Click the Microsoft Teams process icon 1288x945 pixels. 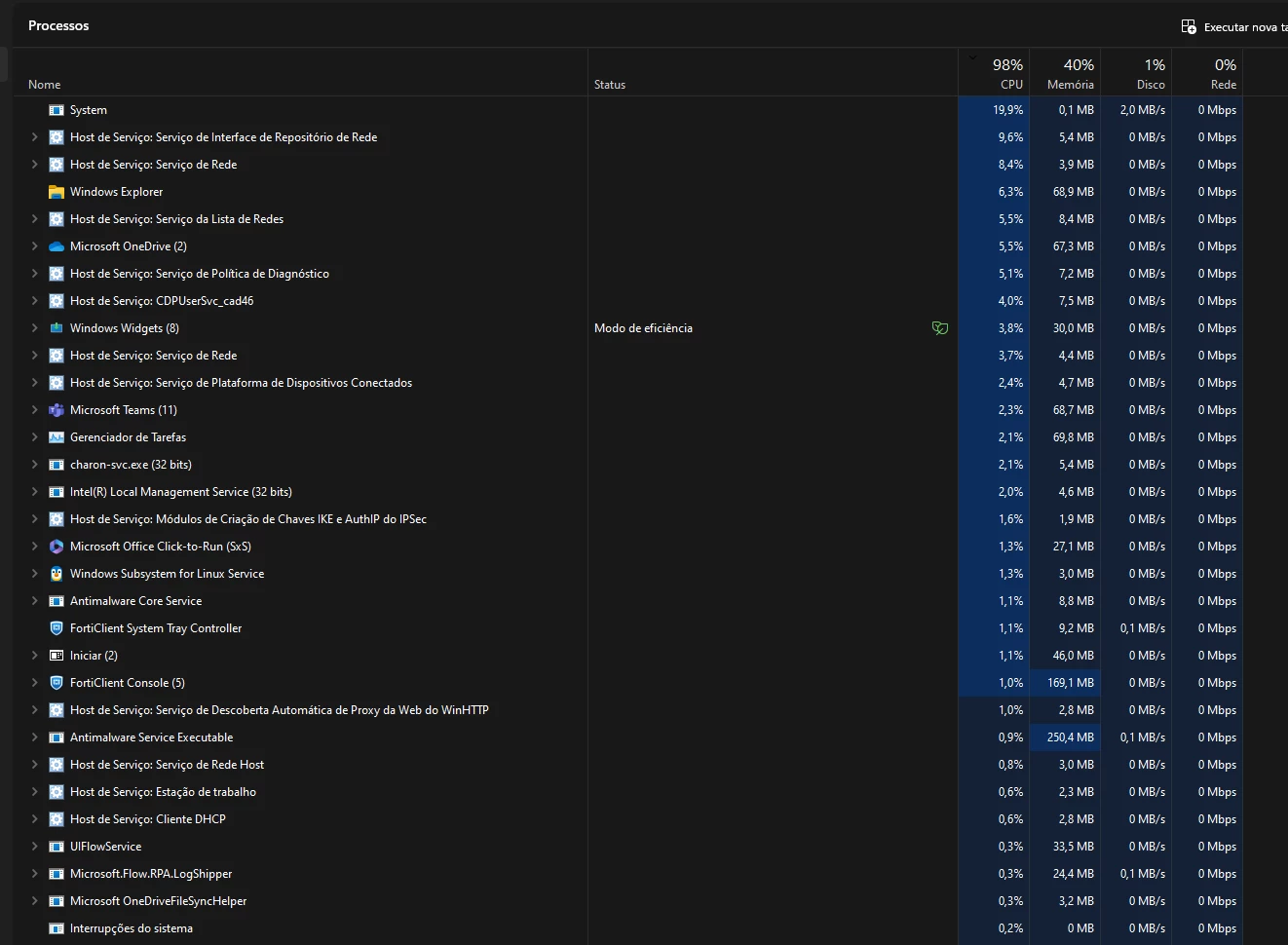pyautogui.click(x=57, y=410)
